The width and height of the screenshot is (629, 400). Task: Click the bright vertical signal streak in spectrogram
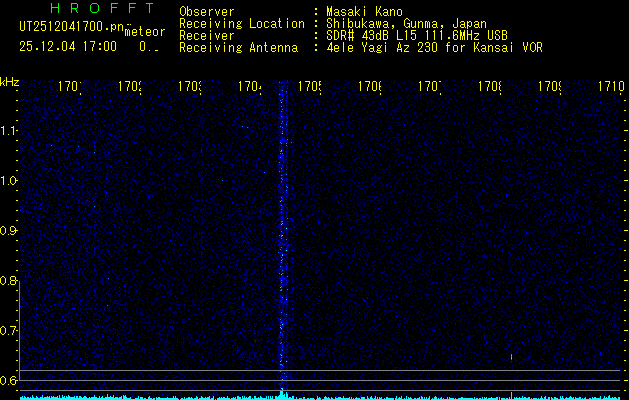(x=281, y=230)
